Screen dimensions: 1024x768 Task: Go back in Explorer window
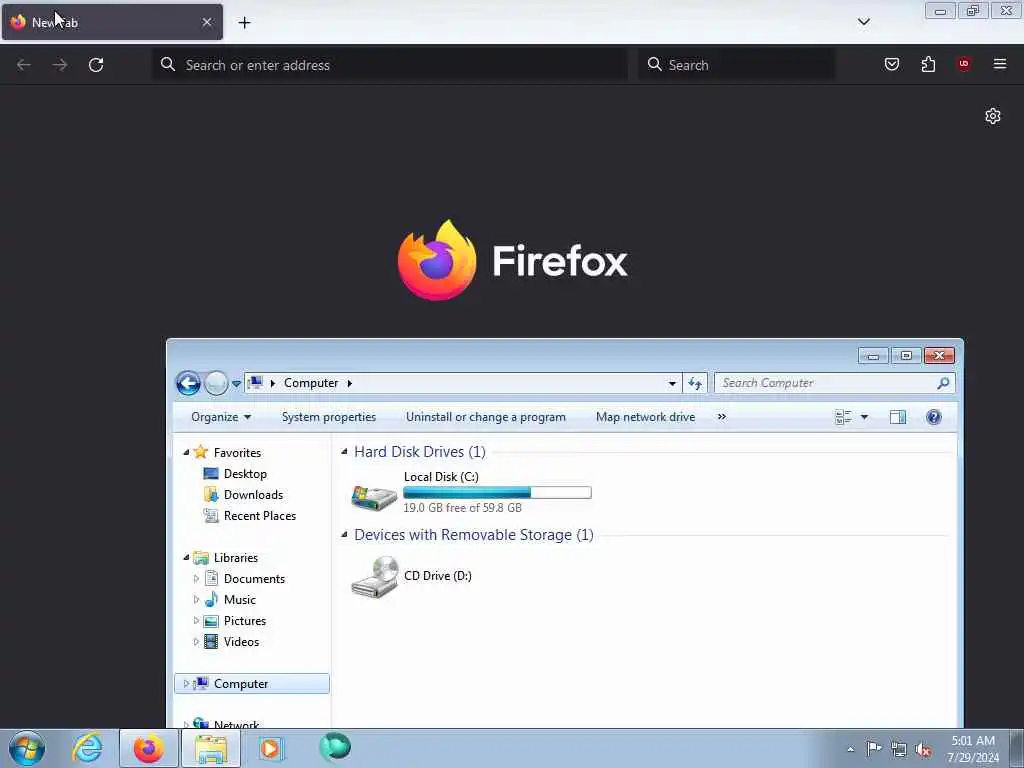tap(188, 383)
